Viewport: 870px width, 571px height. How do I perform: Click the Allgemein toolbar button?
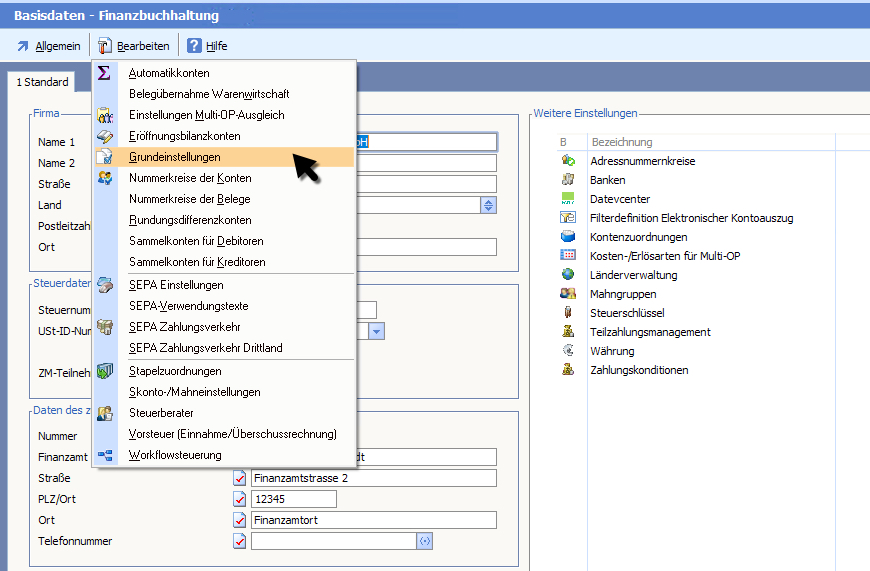[x=48, y=46]
